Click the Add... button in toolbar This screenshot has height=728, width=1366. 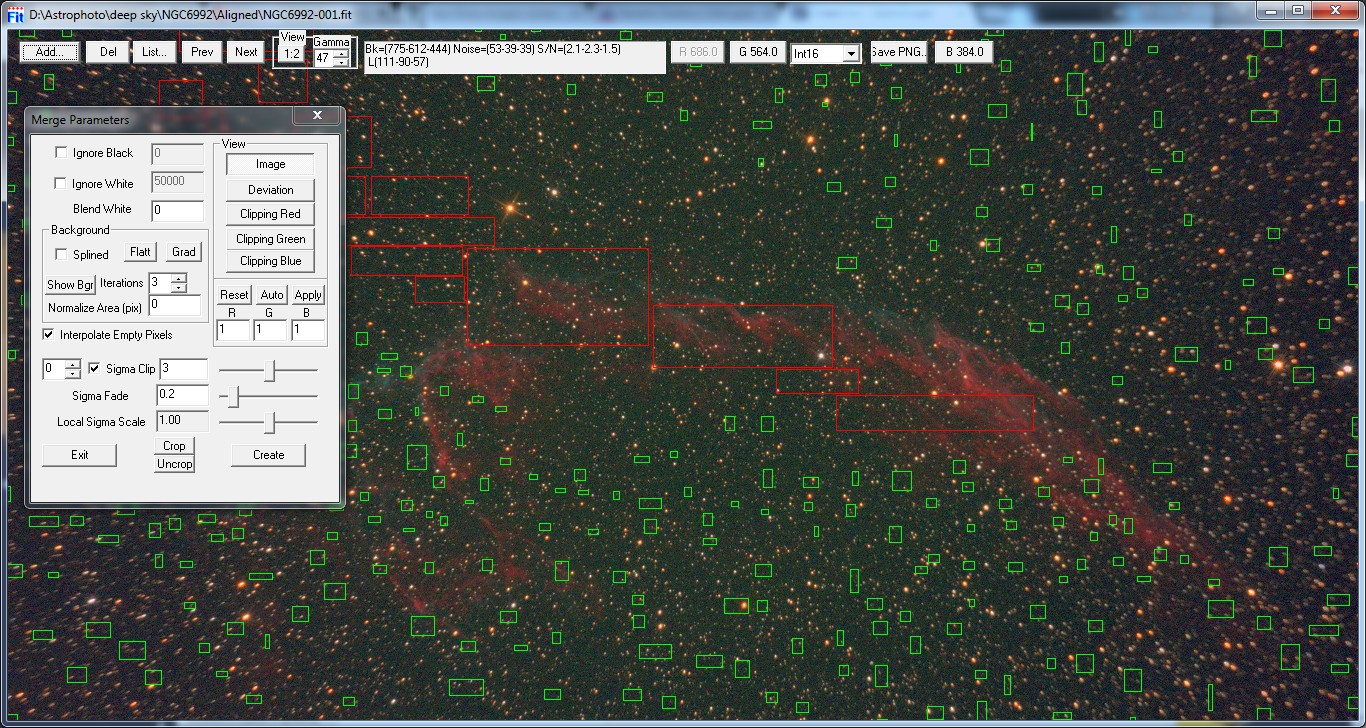point(49,52)
